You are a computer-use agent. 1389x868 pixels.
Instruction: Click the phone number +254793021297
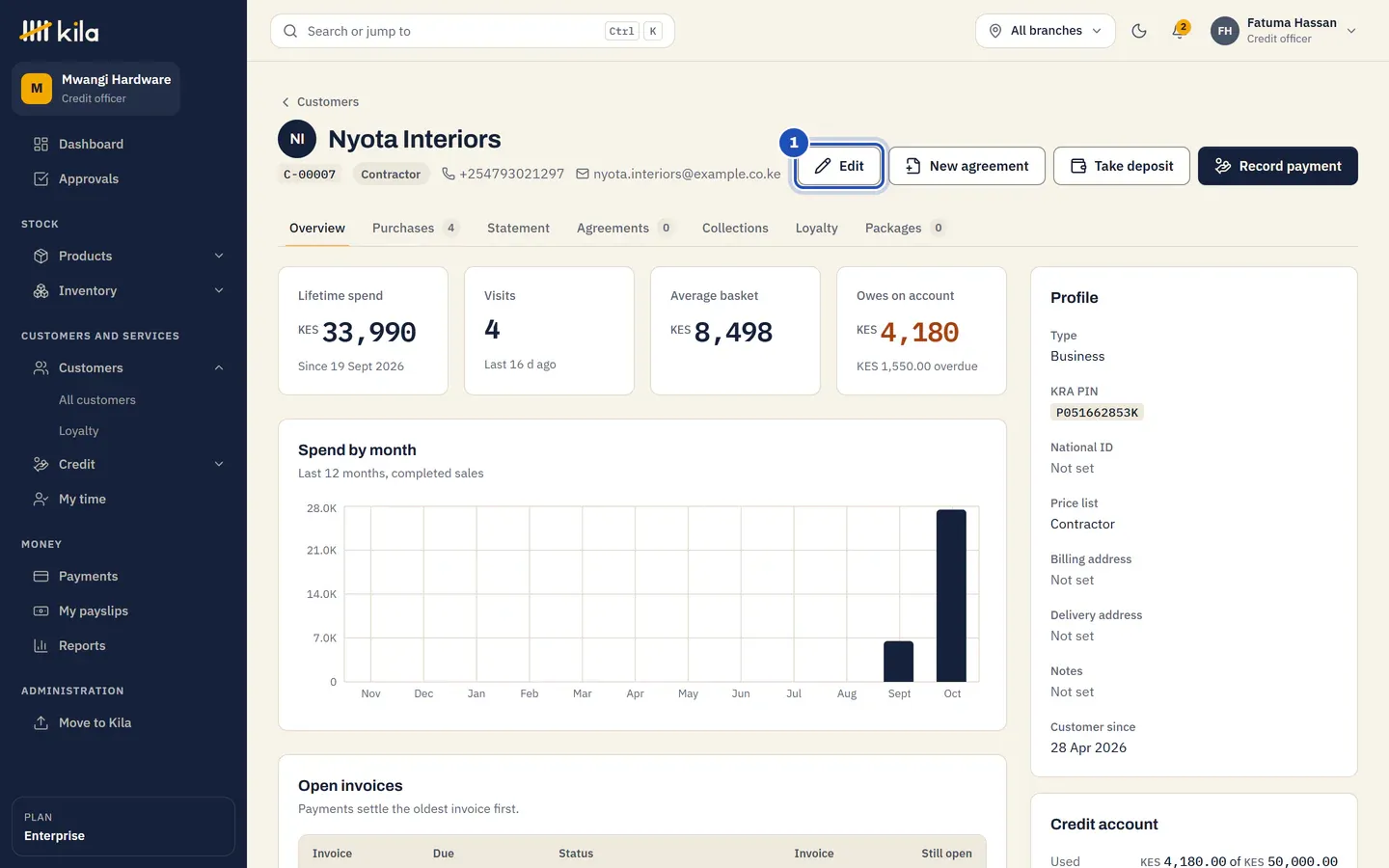(512, 174)
